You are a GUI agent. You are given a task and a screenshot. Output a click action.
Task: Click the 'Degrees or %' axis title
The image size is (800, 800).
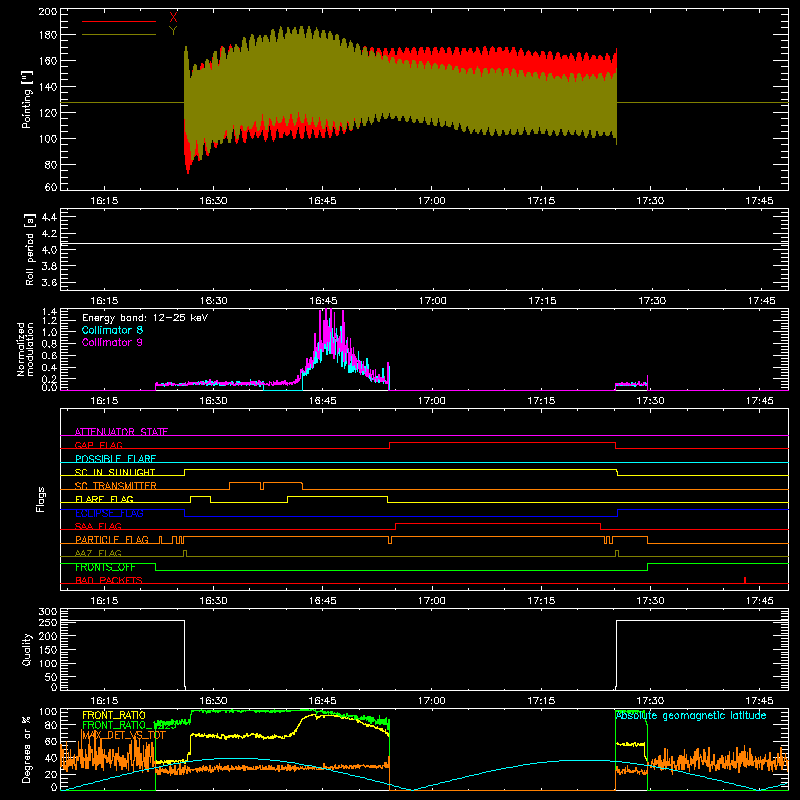click(x=27, y=750)
